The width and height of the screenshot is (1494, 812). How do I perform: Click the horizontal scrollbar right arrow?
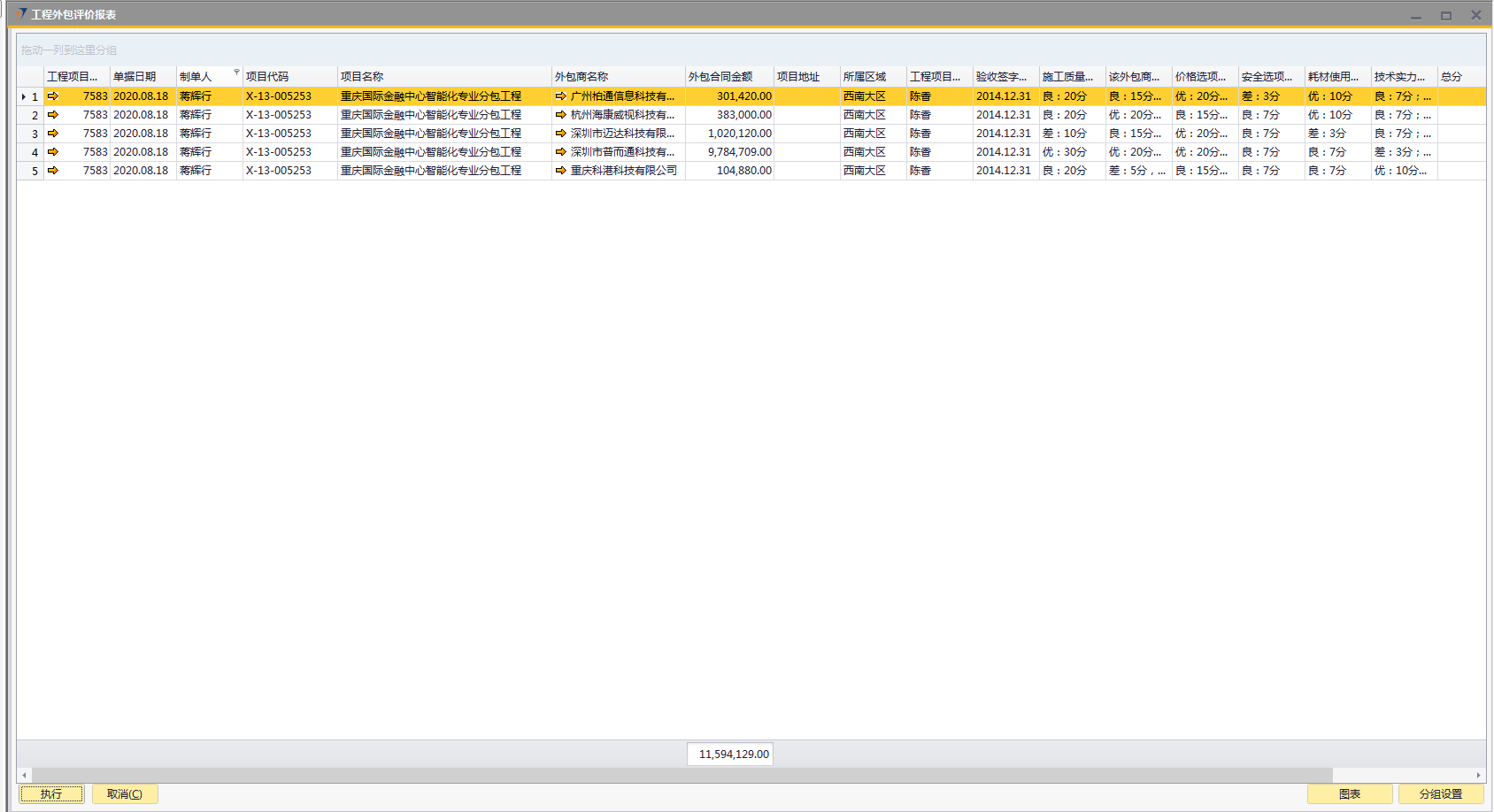coord(1478,776)
